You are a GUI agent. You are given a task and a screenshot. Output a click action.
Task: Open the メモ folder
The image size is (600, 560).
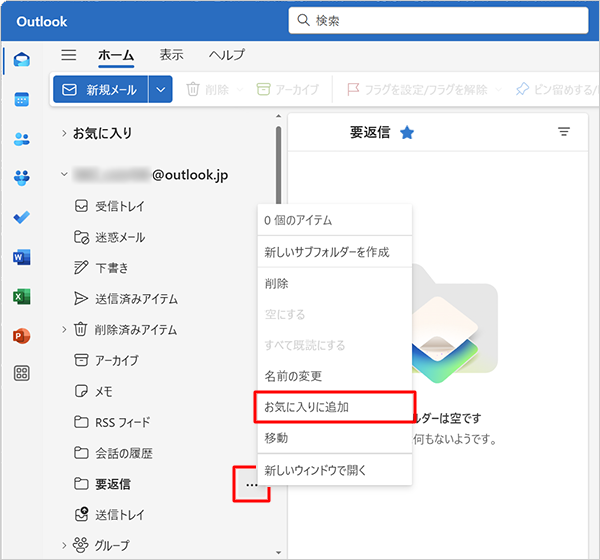pos(93,391)
